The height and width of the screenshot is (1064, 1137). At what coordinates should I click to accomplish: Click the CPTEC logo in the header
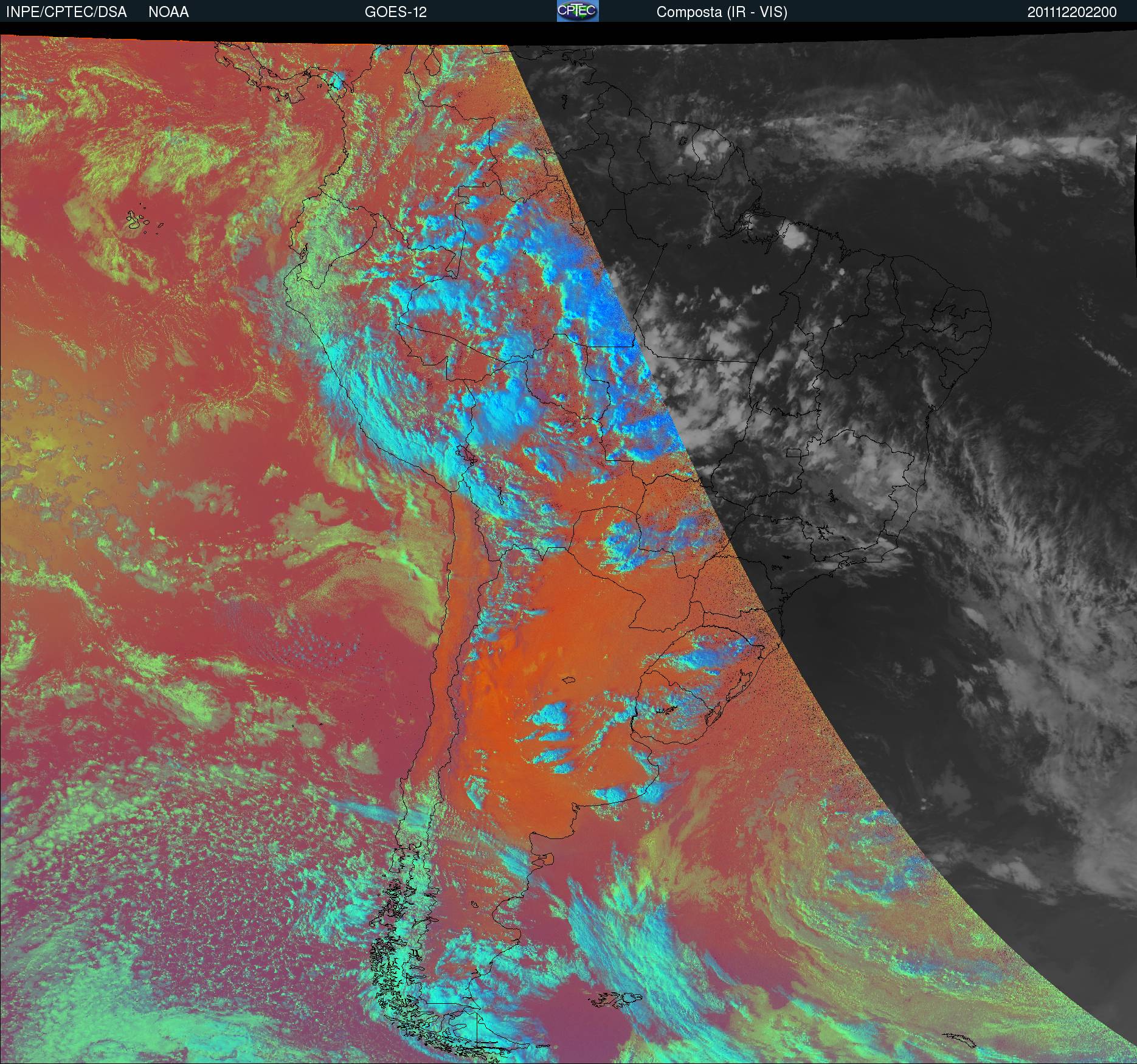(578, 11)
